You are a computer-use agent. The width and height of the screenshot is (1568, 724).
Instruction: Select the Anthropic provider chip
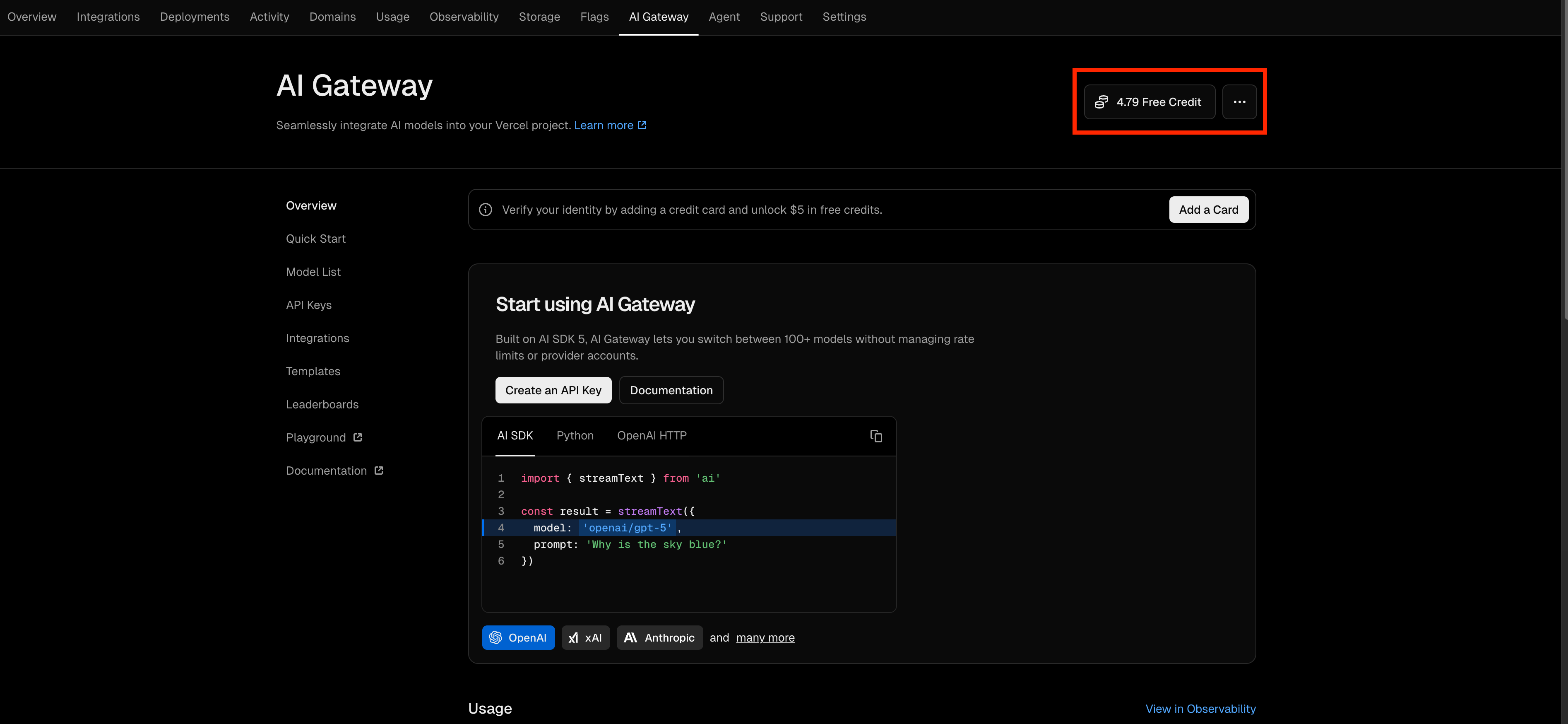pos(659,637)
